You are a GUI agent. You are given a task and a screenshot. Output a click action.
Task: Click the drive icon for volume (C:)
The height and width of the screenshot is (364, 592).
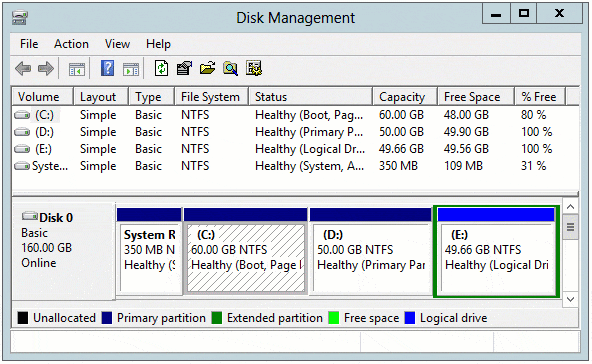[22, 115]
